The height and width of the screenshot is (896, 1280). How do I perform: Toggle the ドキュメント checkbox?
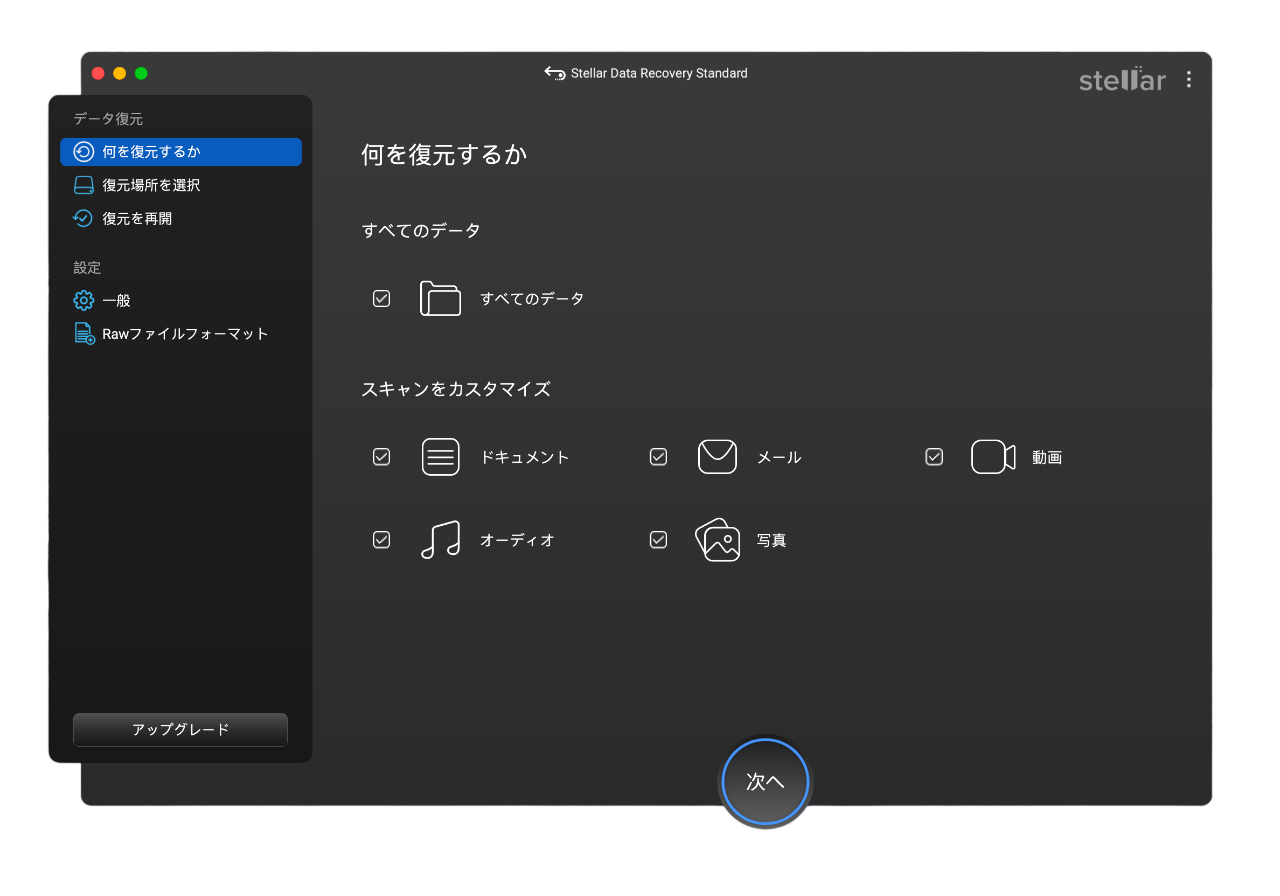click(381, 457)
